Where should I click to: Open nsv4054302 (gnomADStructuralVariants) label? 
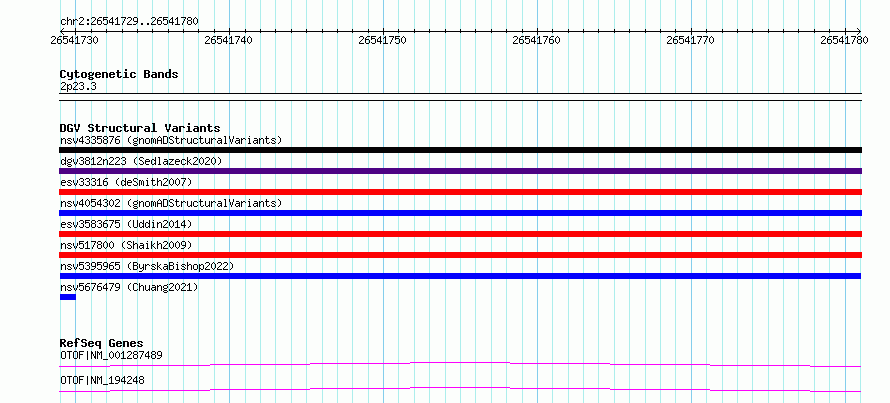(171, 203)
